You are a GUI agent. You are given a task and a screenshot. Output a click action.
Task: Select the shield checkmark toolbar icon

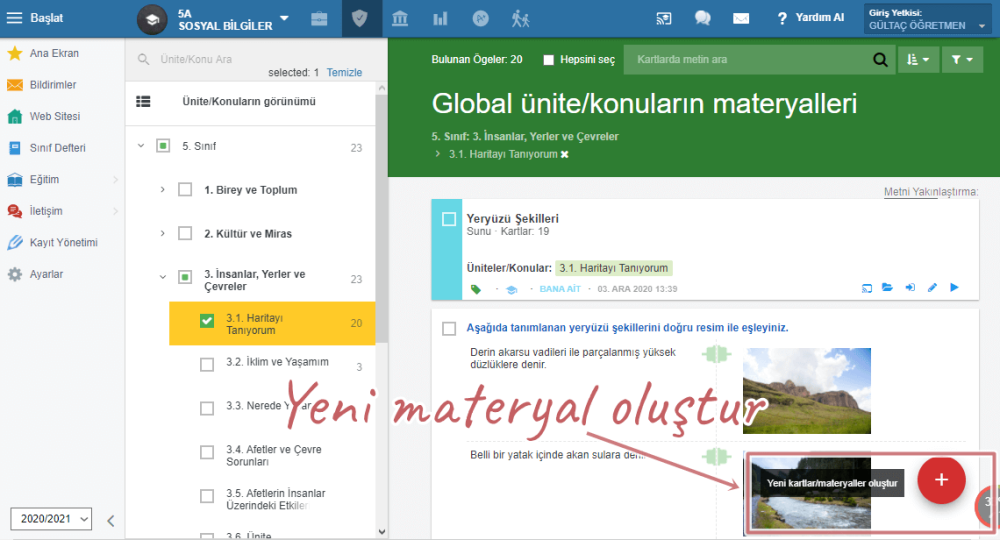click(360, 18)
